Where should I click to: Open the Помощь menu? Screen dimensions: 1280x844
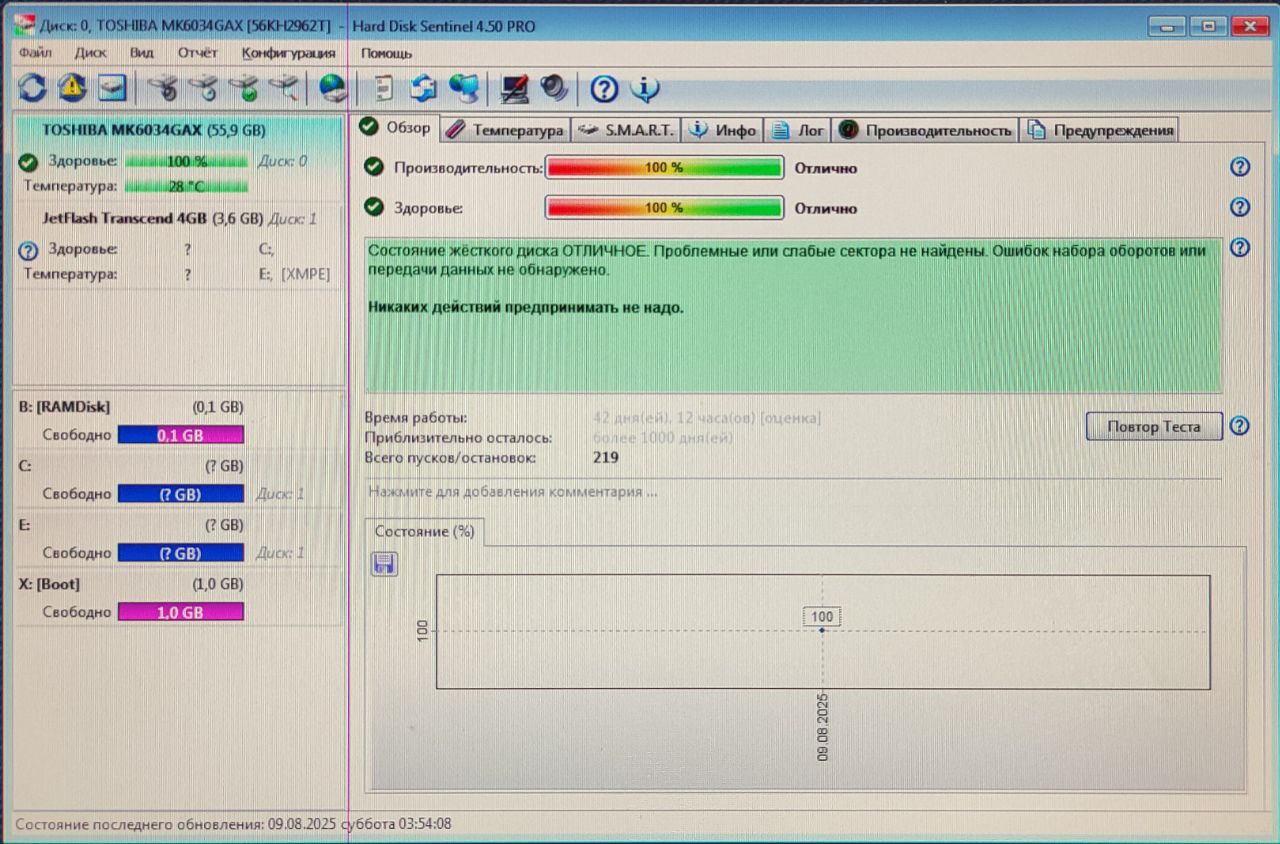[386, 53]
